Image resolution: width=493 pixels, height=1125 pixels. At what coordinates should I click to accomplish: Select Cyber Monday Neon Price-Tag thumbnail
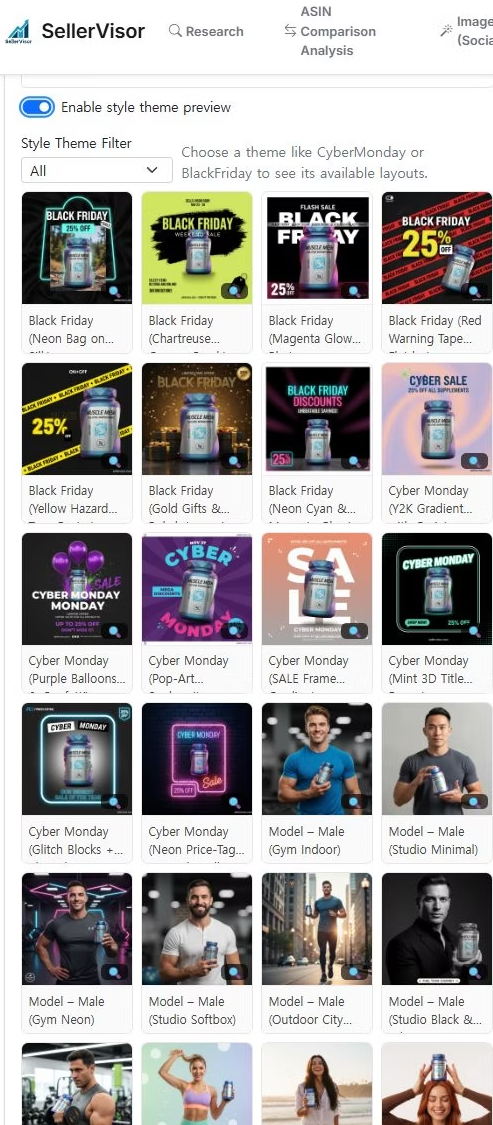click(x=197, y=759)
